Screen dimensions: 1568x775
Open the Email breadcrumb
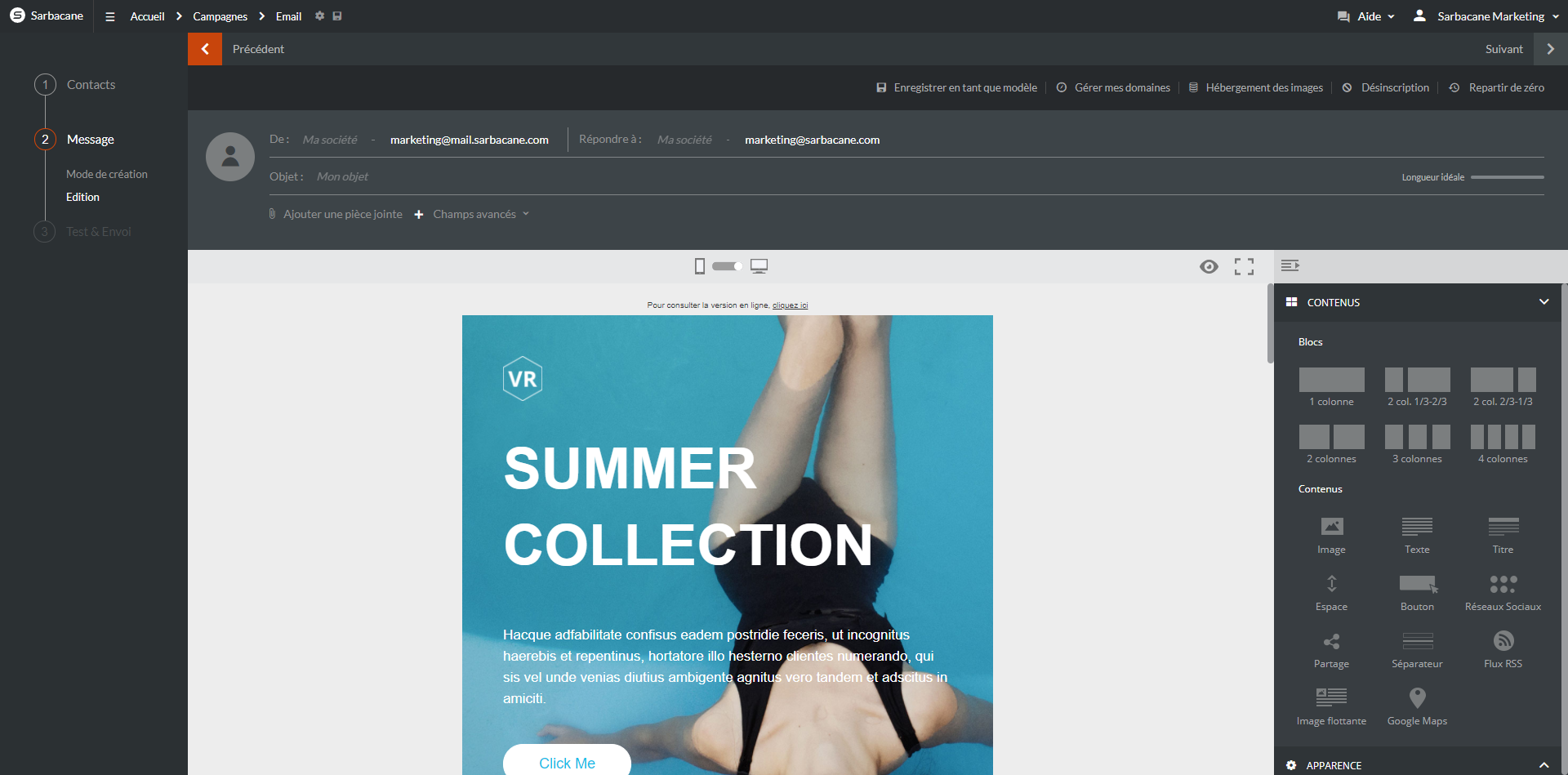click(x=289, y=16)
